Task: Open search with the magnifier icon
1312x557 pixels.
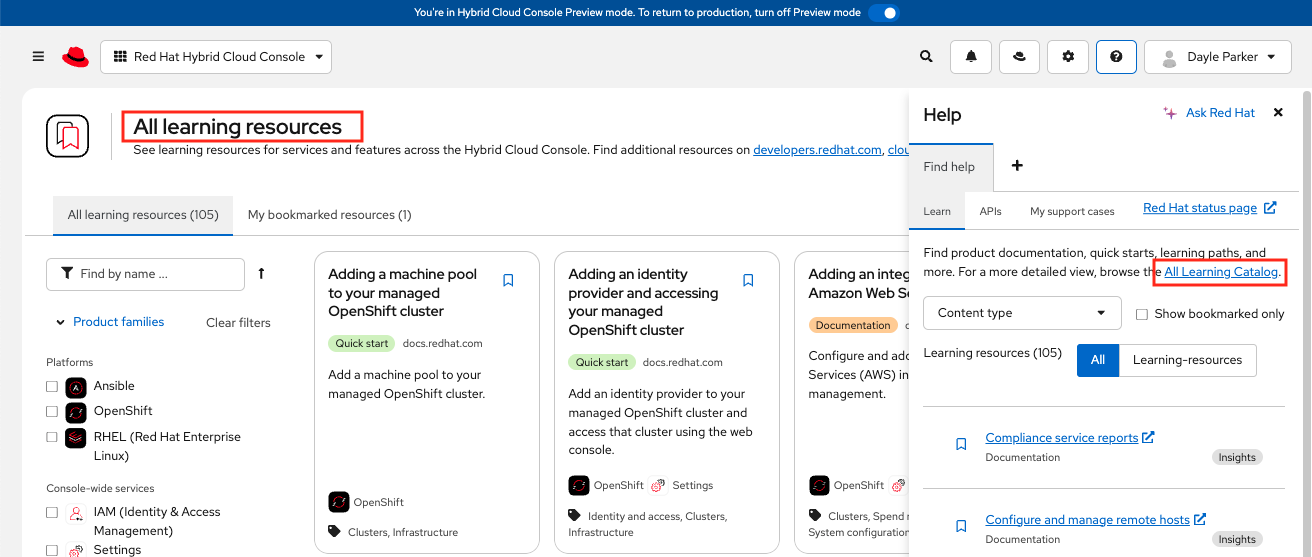Action: click(927, 57)
